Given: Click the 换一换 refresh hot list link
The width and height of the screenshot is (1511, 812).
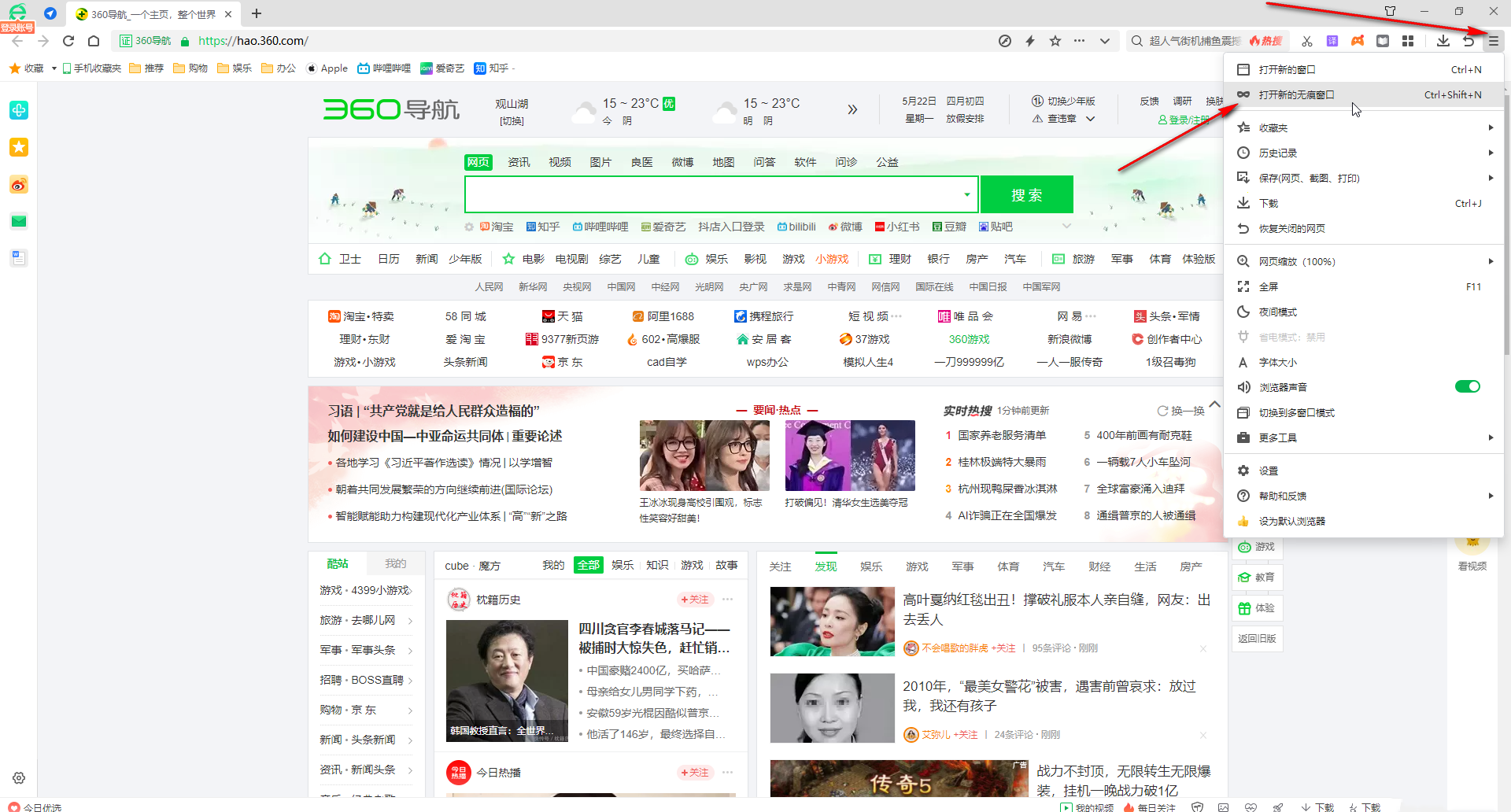Looking at the screenshot, I should tap(1181, 411).
